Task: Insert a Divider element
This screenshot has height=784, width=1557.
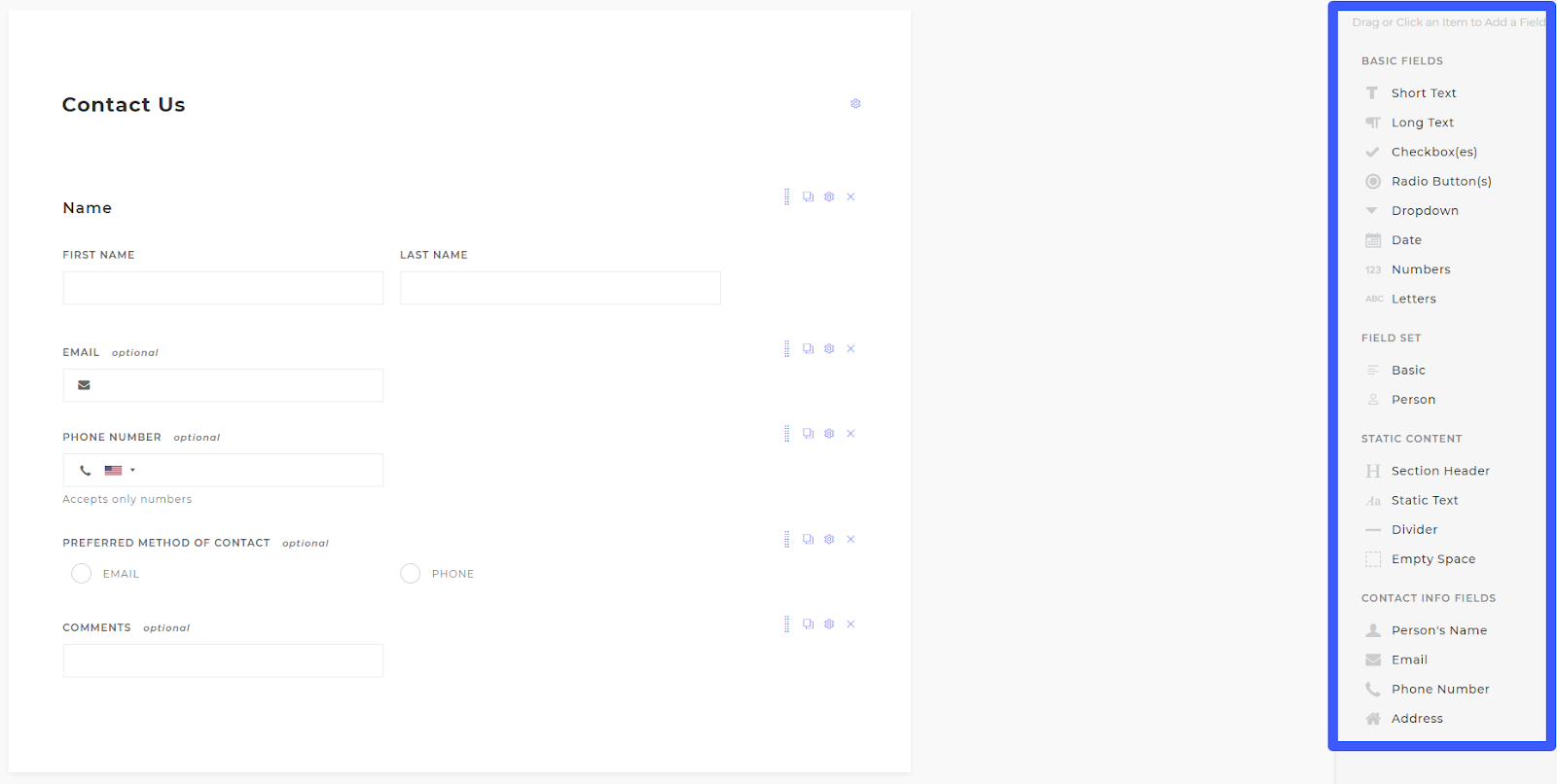Action: coord(1414,530)
